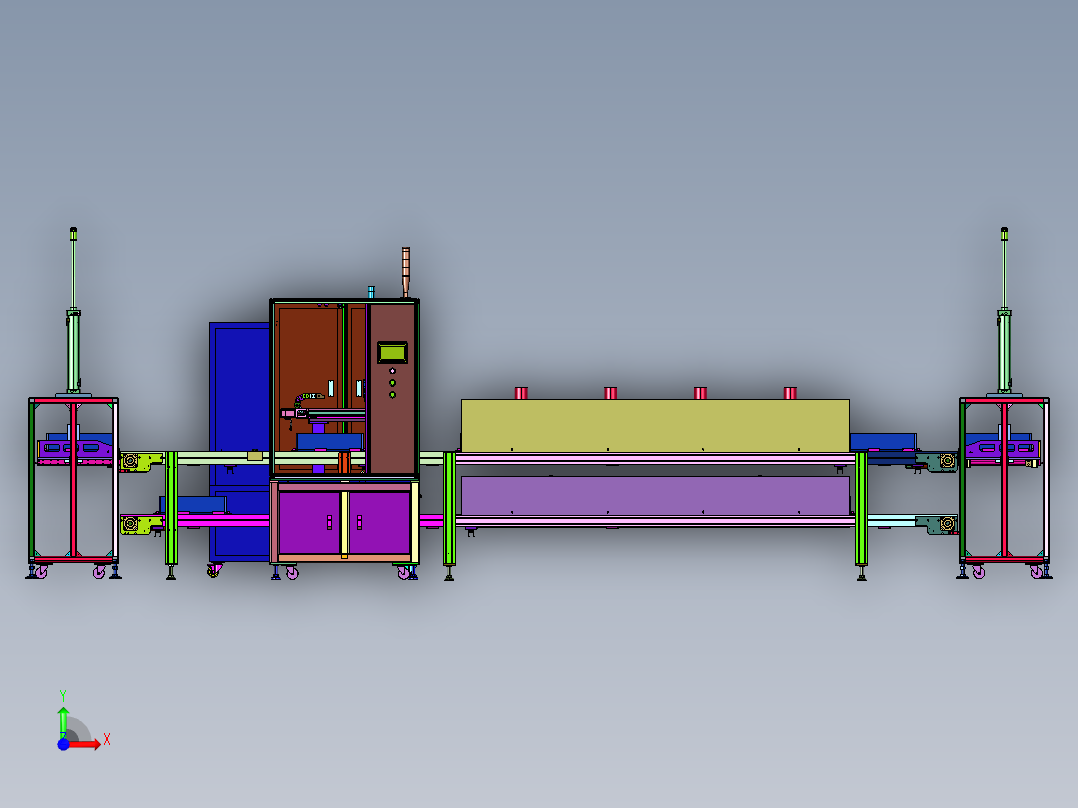Viewport: 1078px width, 808px height.
Task: Click the white indicator button below the display
Action: tap(393, 371)
